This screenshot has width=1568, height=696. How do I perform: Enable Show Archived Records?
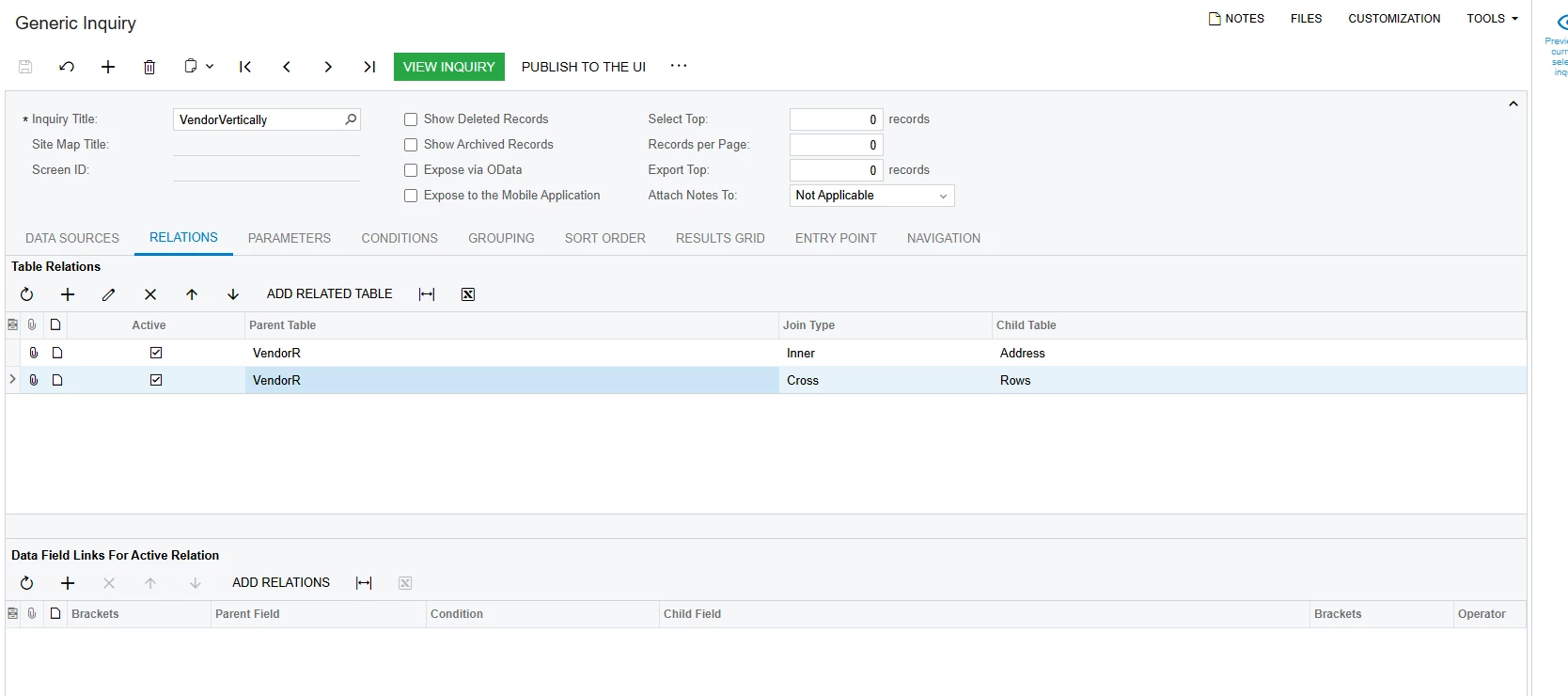(x=411, y=145)
